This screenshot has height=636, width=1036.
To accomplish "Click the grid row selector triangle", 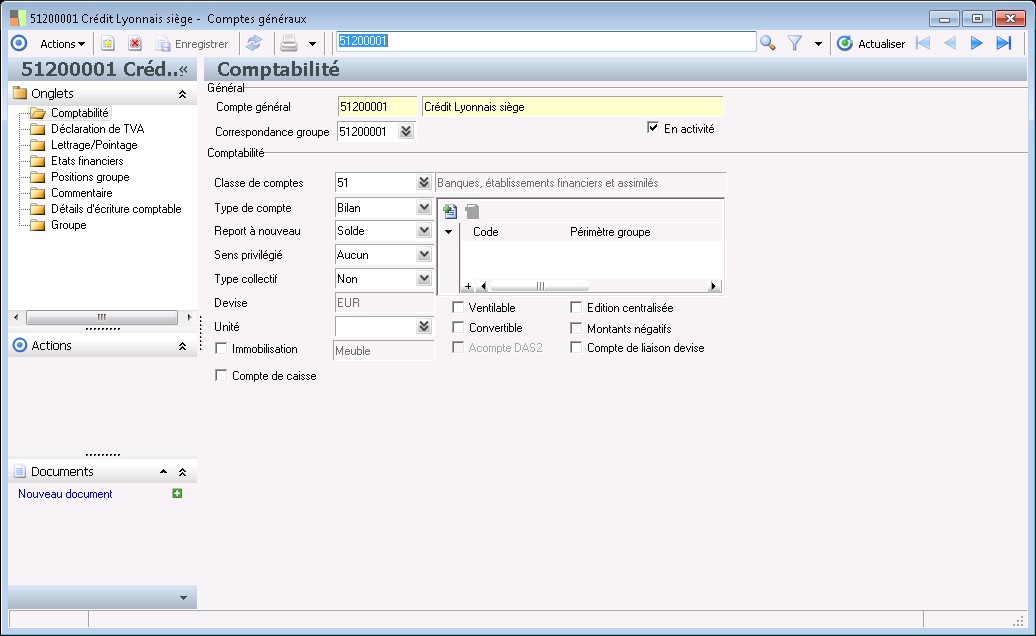I will pyautogui.click(x=449, y=232).
